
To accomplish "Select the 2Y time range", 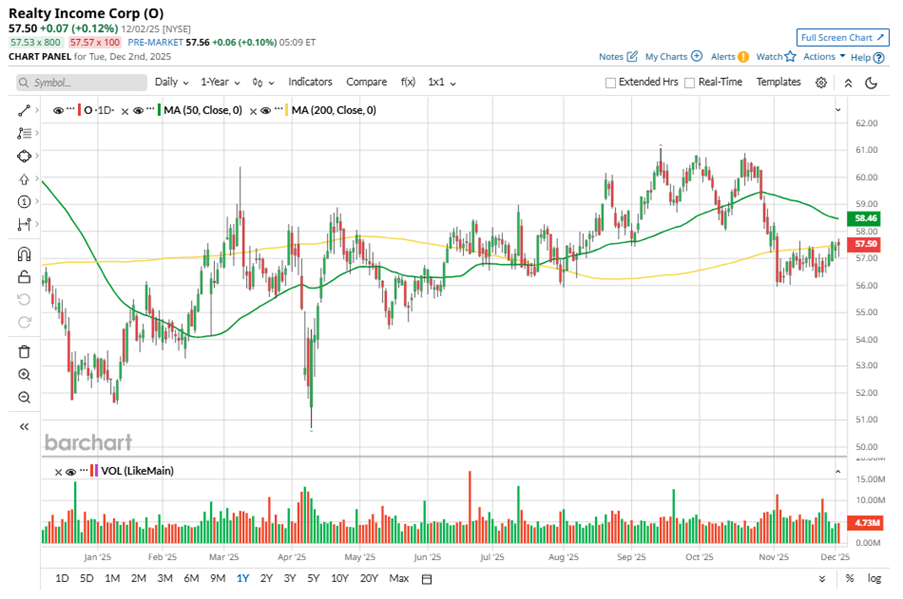I will (x=266, y=578).
